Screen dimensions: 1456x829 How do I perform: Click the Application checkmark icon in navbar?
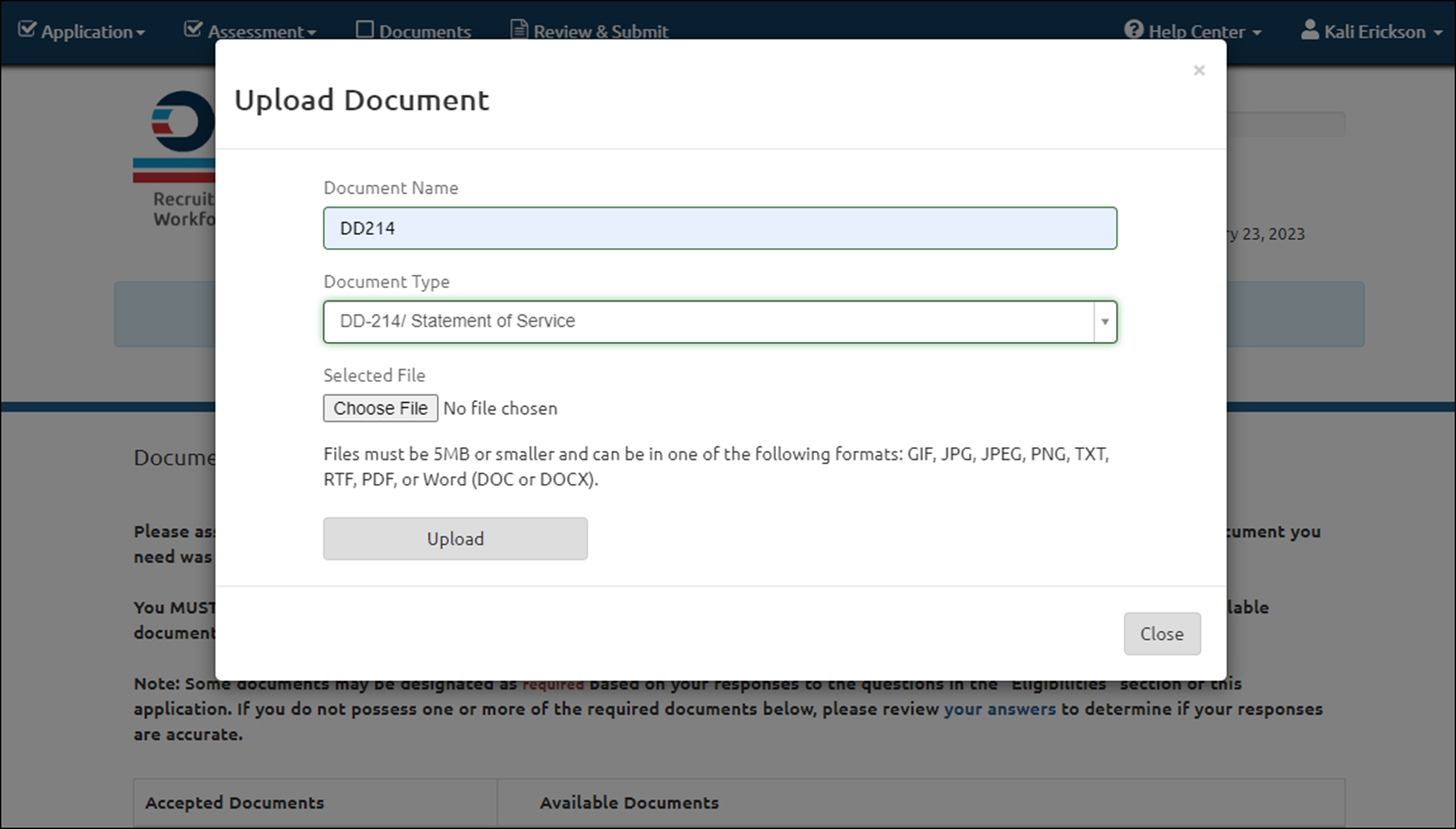click(27, 30)
